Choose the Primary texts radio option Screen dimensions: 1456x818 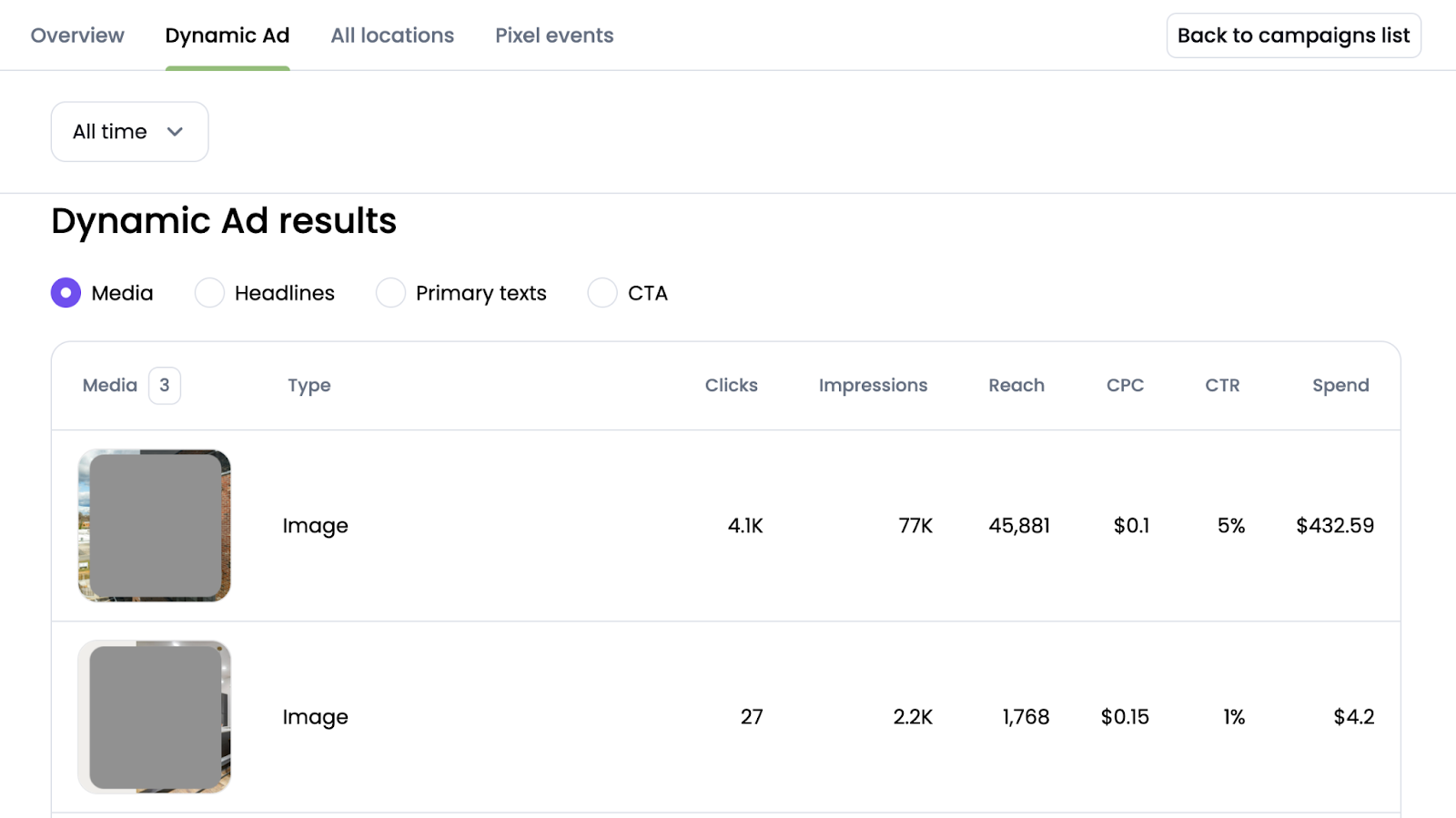pos(390,293)
